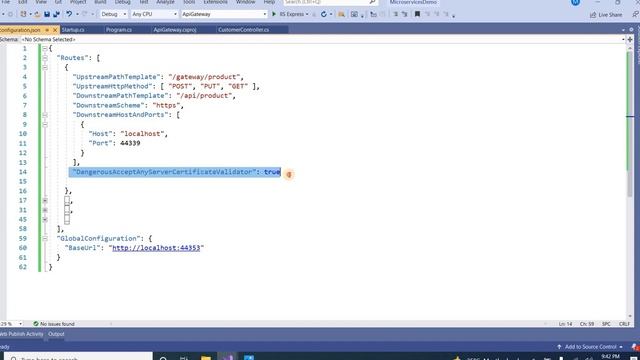Click "UpstreamPathTemplate" key on line 4
640x360 pixels.
[x=117, y=77]
